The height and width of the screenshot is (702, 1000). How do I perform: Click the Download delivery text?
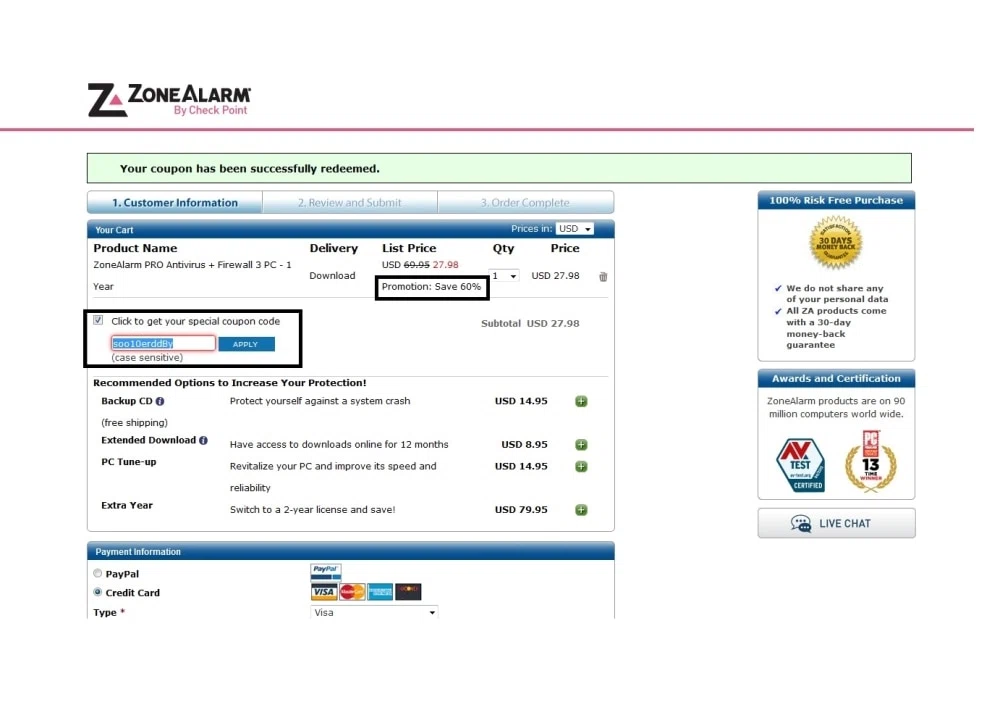coord(332,275)
